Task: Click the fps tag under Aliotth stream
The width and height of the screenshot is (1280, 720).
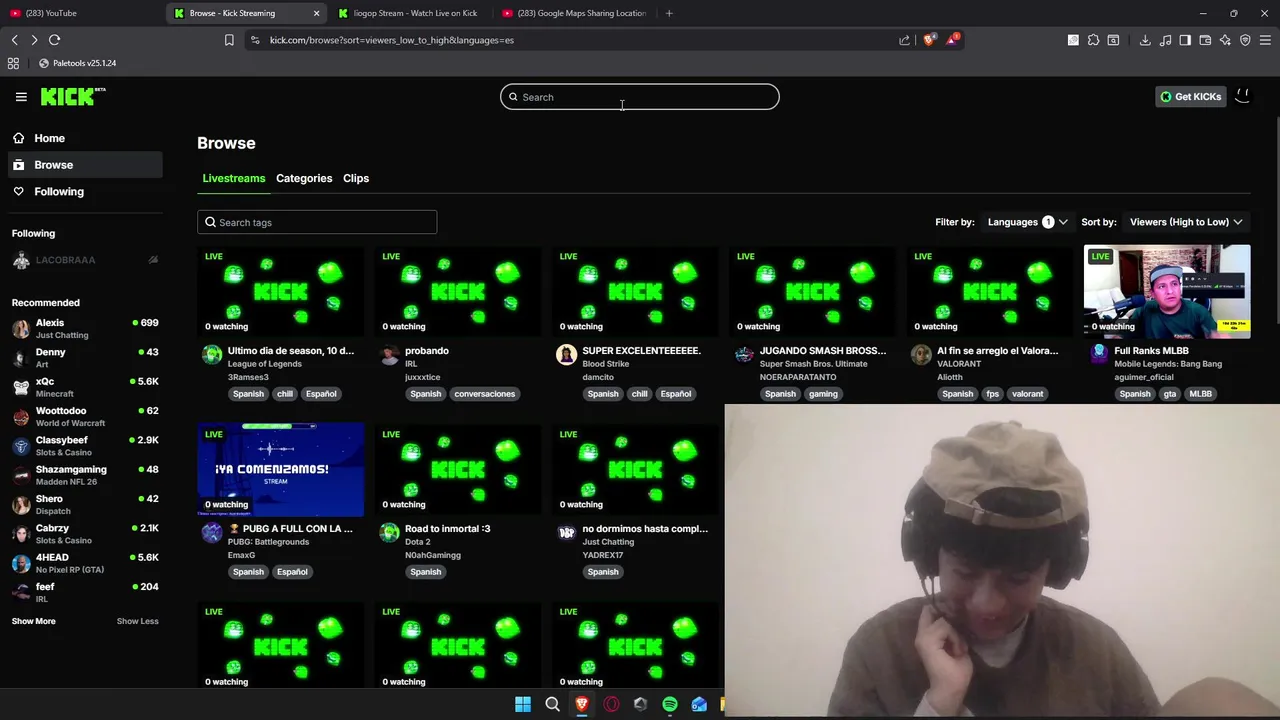Action: click(x=993, y=394)
